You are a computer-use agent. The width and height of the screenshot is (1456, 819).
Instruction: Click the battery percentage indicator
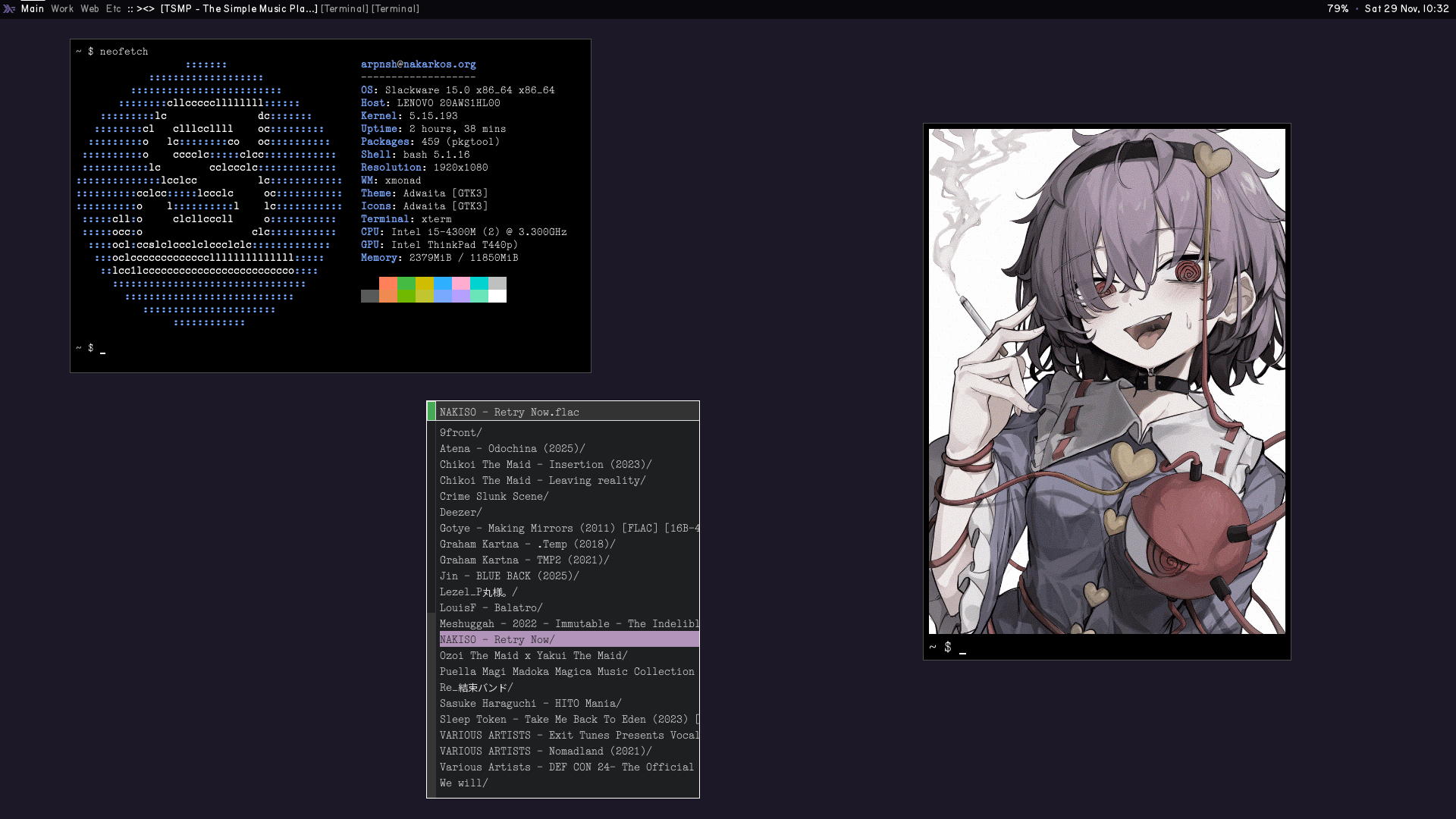point(1338,9)
